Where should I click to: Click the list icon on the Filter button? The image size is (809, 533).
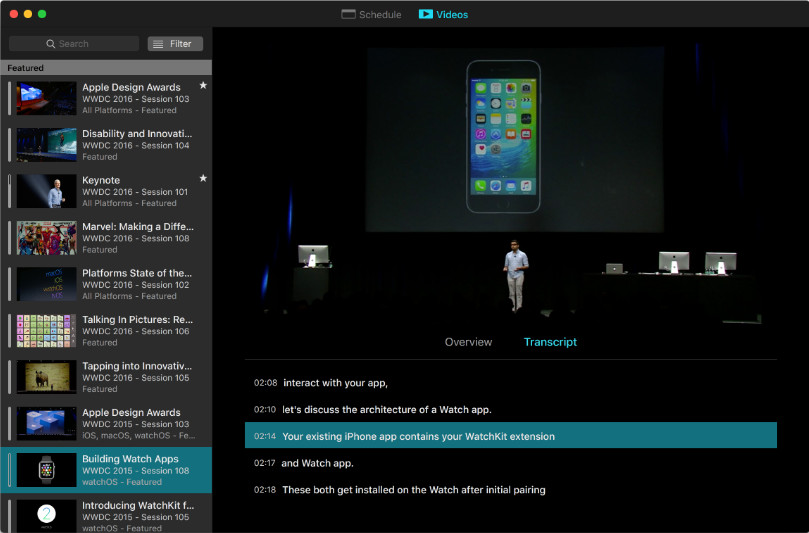158,44
